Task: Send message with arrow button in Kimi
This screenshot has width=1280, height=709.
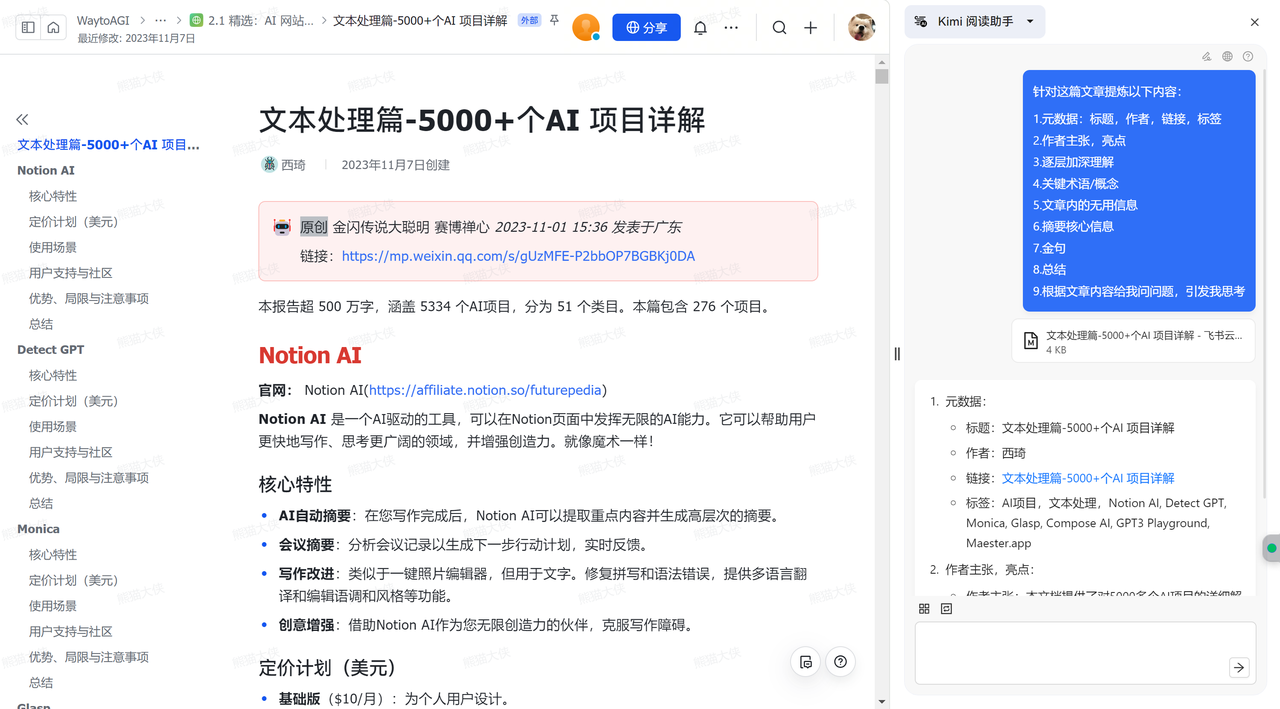Action: coord(1239,667)
